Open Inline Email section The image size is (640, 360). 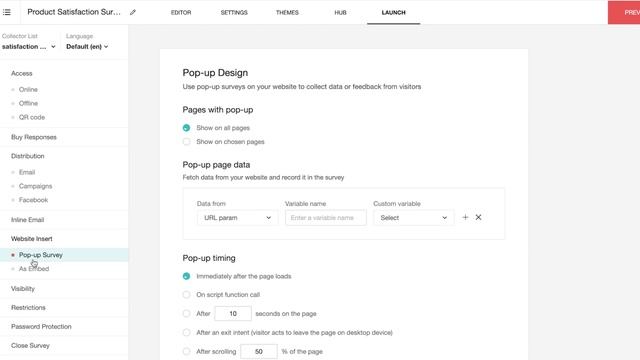[27, 220]
